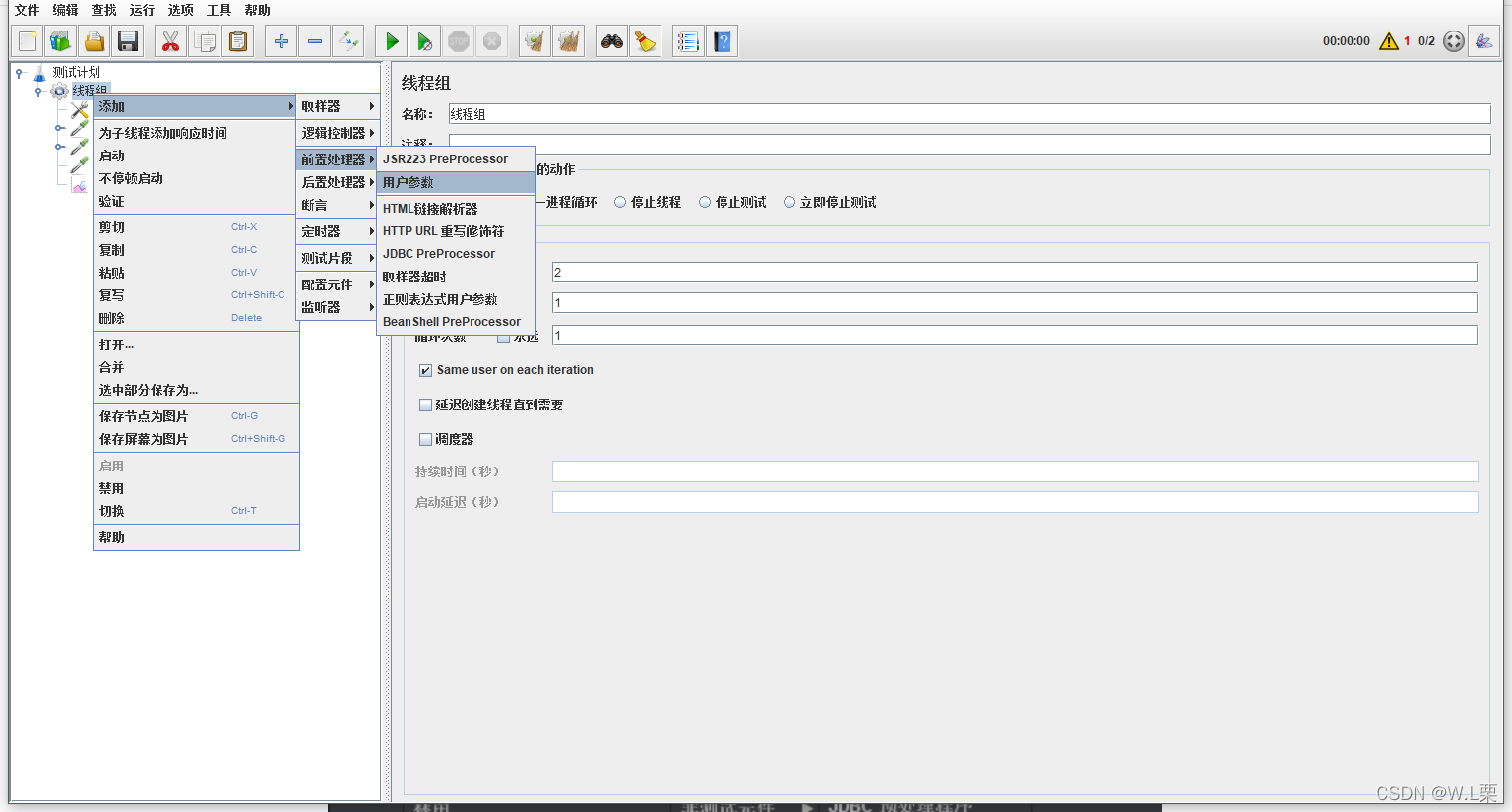Enable the 调度器 checkbox
The image size is (1512, 812).
(x=425, y=439)
